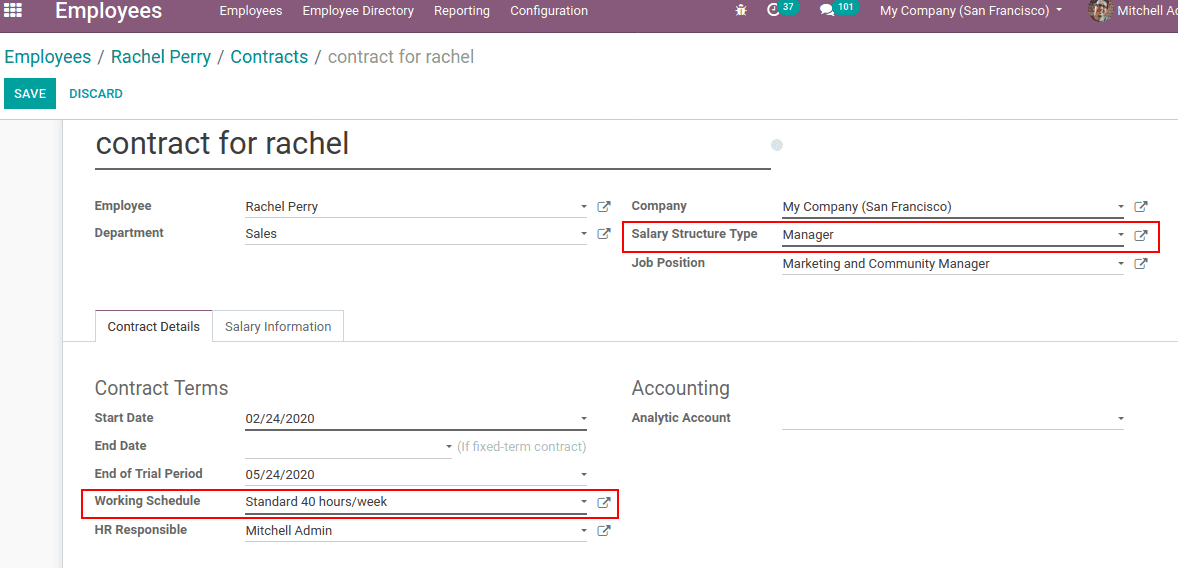The image size is (1178, 568).
Task: Click the "contract for rachel" breadcrumb text
Action: pos(401,57)
